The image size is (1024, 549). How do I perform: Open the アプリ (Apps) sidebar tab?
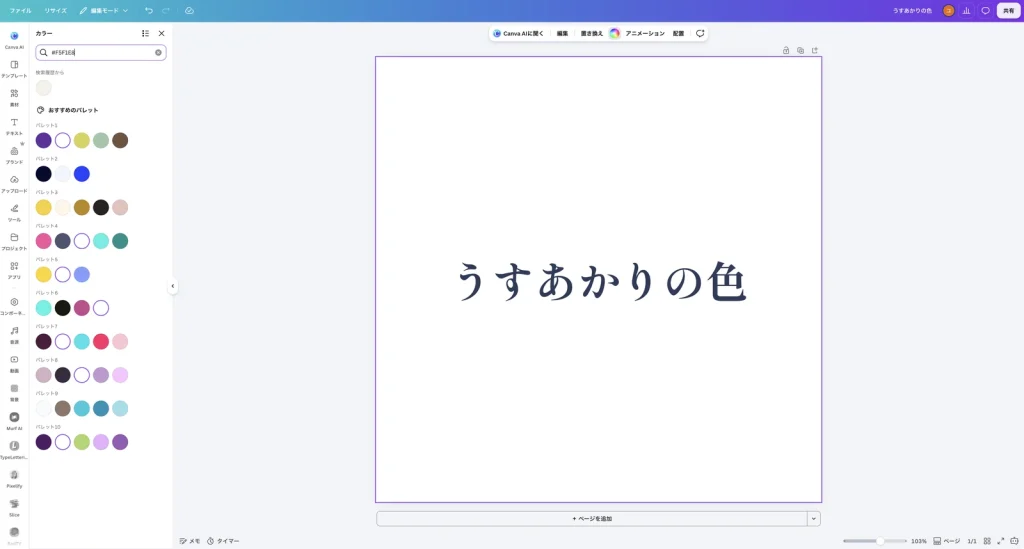pyautogui.click(x=14, y=270)
